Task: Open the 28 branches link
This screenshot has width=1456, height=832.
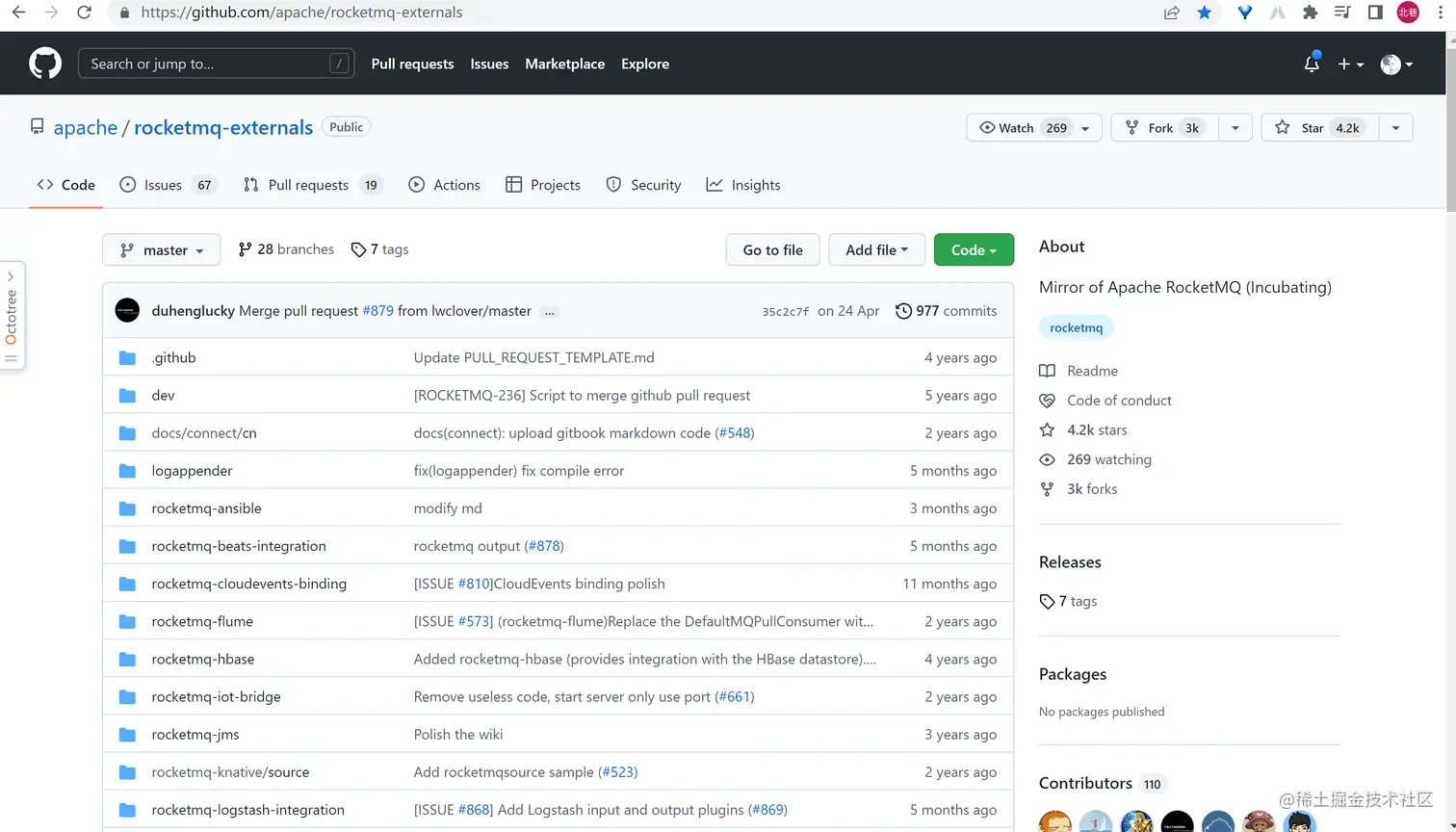Action: (286, 249)
